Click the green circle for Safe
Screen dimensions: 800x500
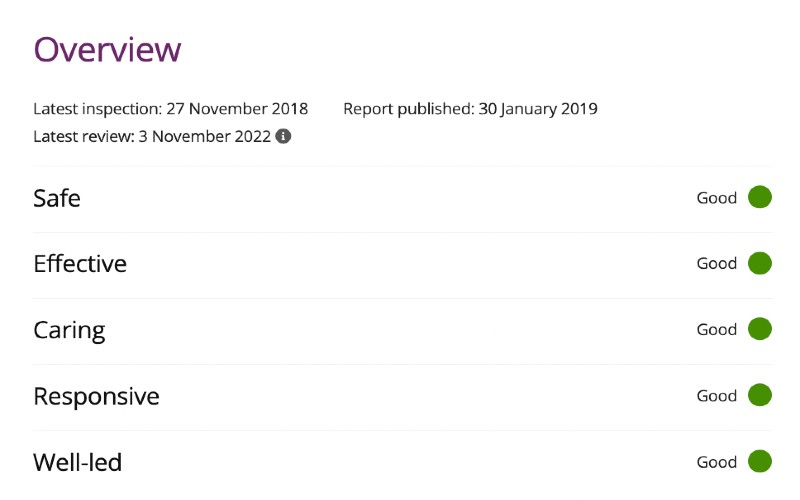(760, 197)
